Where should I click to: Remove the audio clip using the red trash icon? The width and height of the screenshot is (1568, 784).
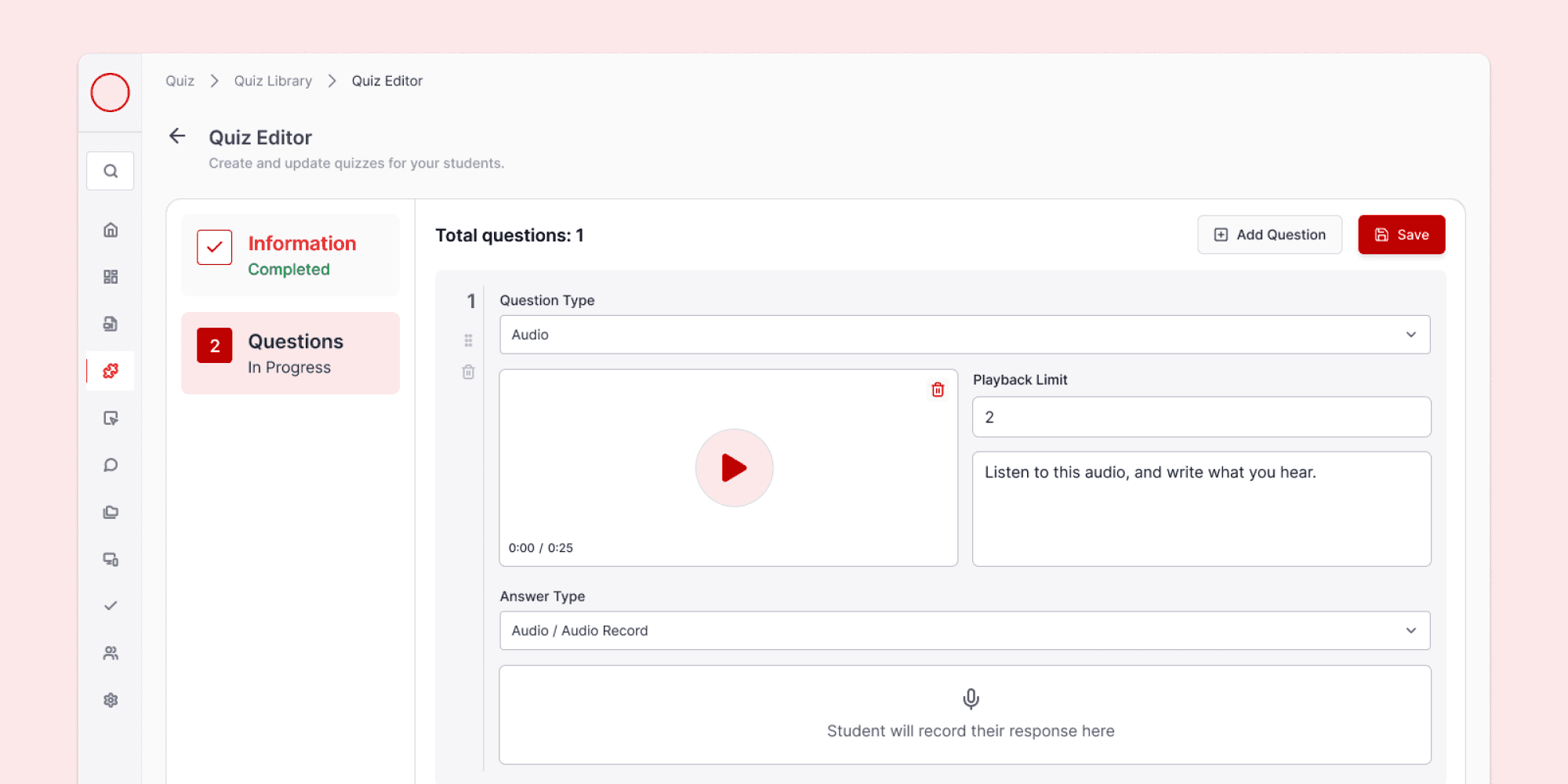click(x=938, y=390)
